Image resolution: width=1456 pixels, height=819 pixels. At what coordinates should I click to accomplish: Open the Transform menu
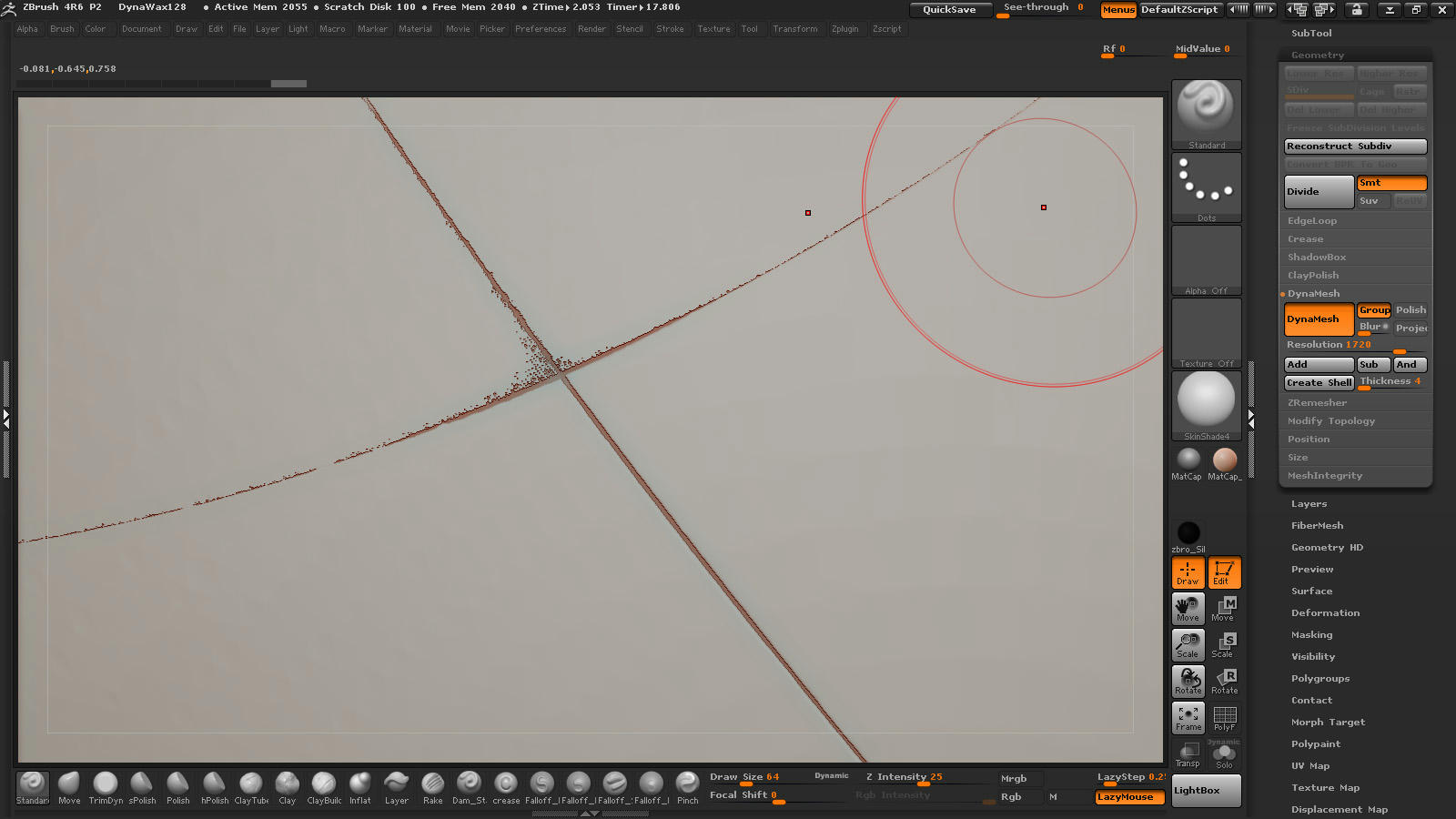point(795,29)
